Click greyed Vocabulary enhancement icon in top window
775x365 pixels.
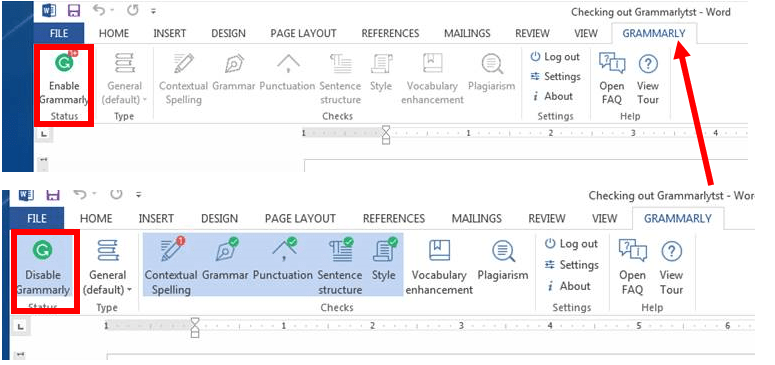pyautogui.click(x=432, y=64)
